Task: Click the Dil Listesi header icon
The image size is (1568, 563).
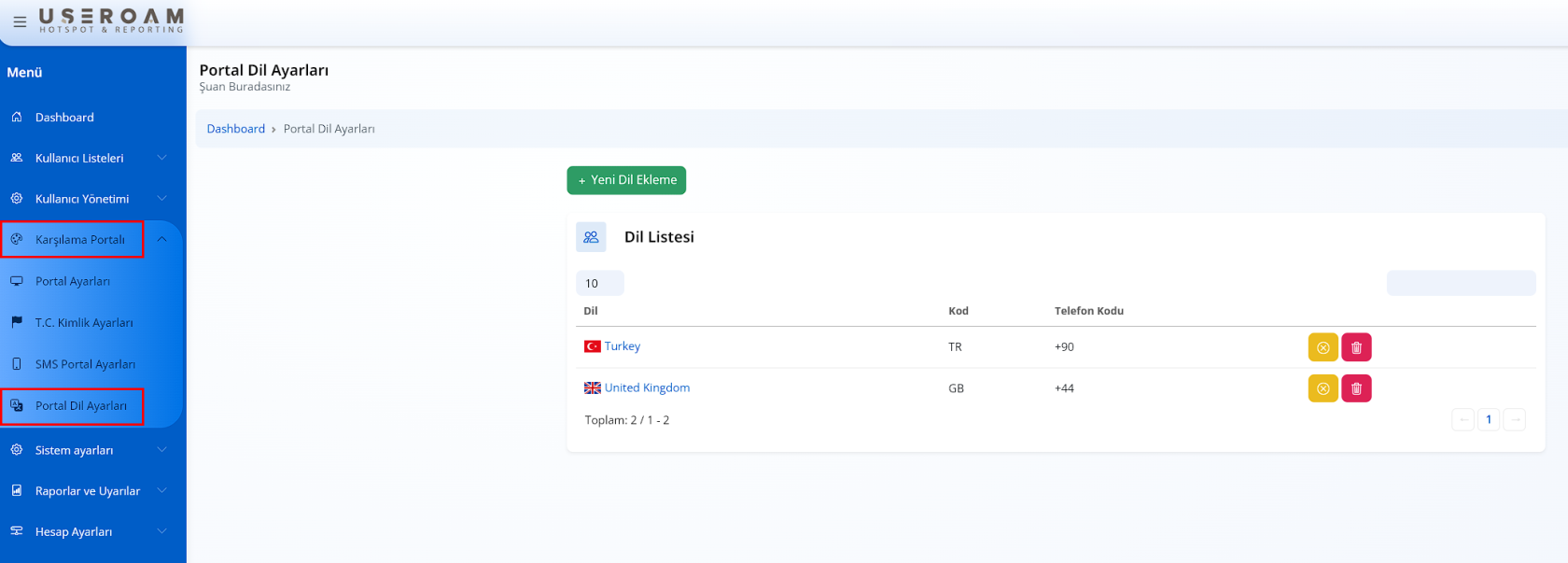Action: (x=591, y=237)
